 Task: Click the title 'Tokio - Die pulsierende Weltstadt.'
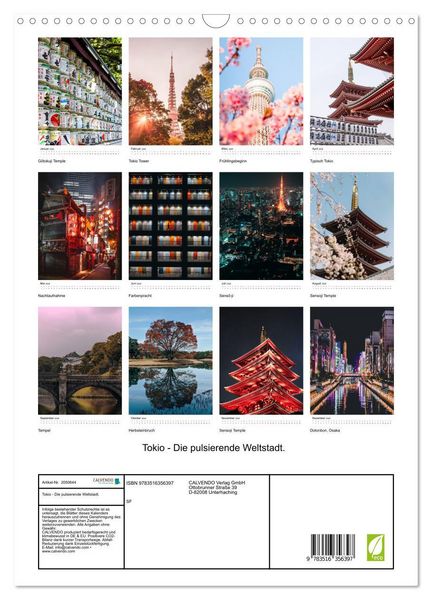click(214, 448)
